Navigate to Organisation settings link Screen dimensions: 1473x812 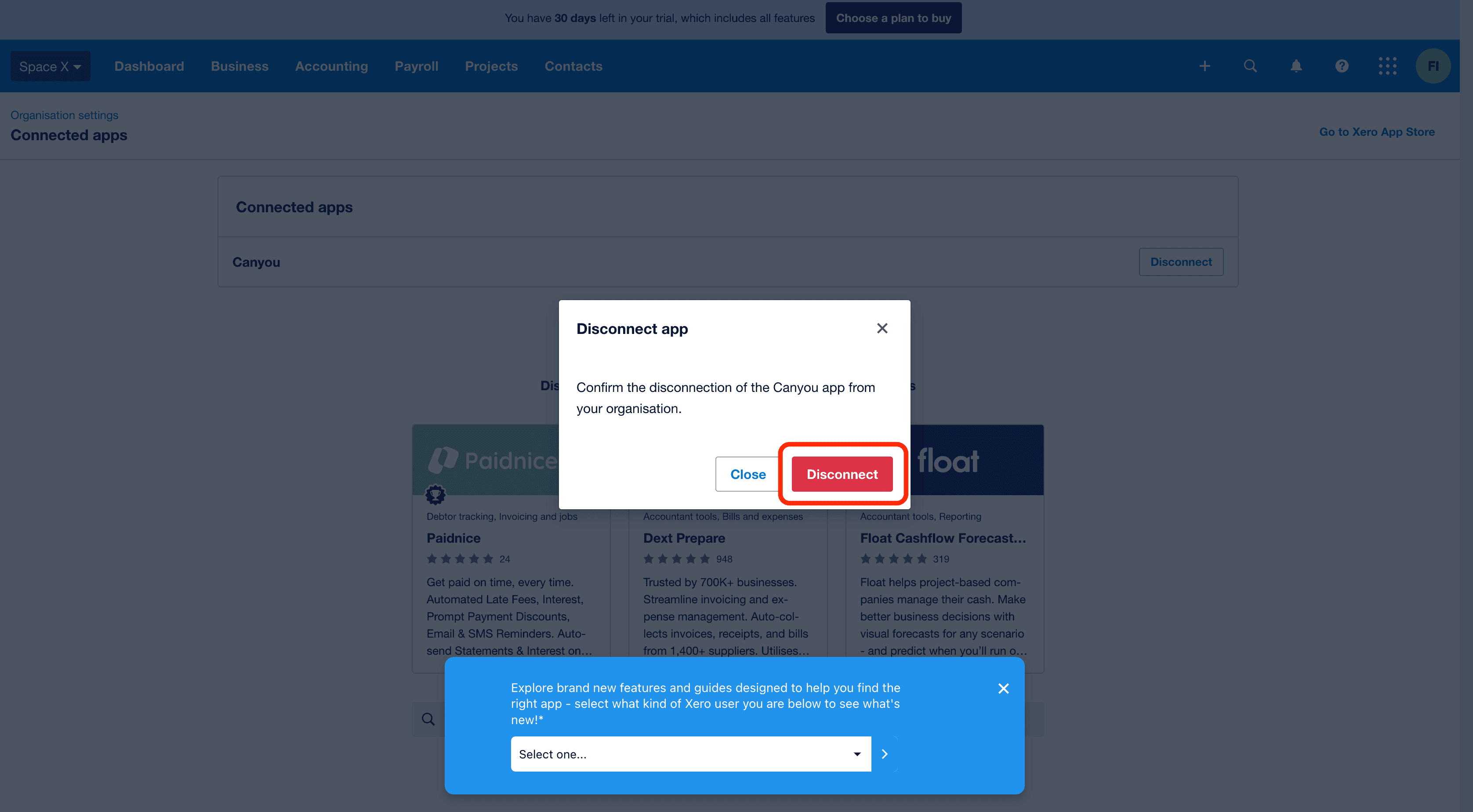point(63,114)
